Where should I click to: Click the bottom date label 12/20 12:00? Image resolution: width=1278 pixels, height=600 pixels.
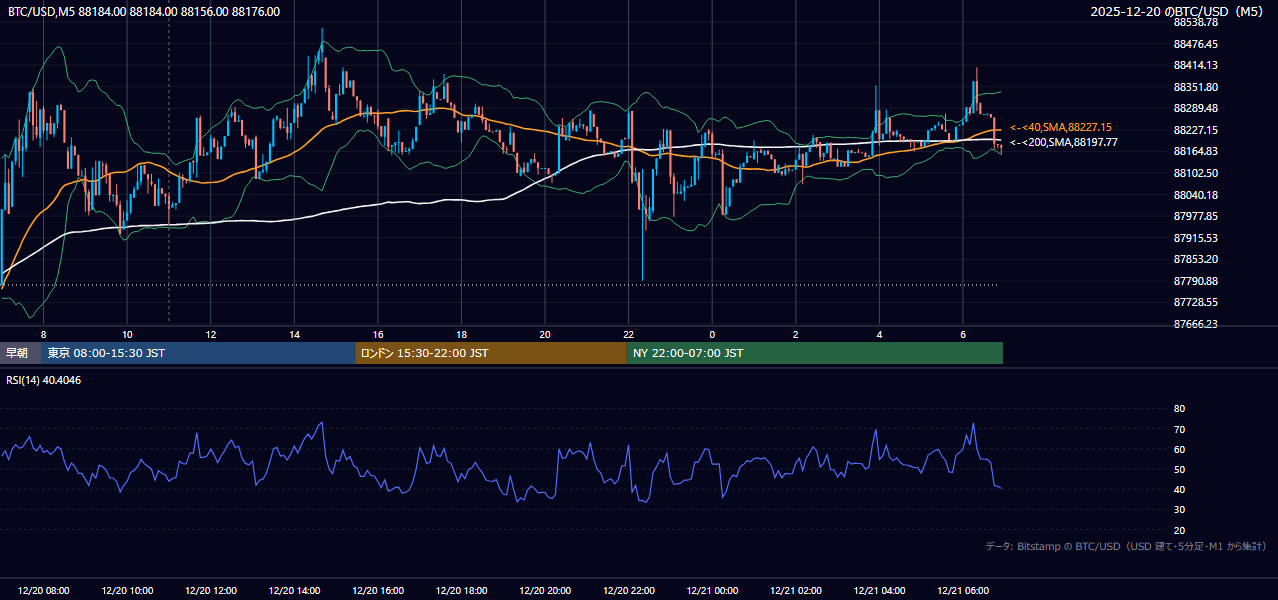pyautogui.click(x=211, y=591)
